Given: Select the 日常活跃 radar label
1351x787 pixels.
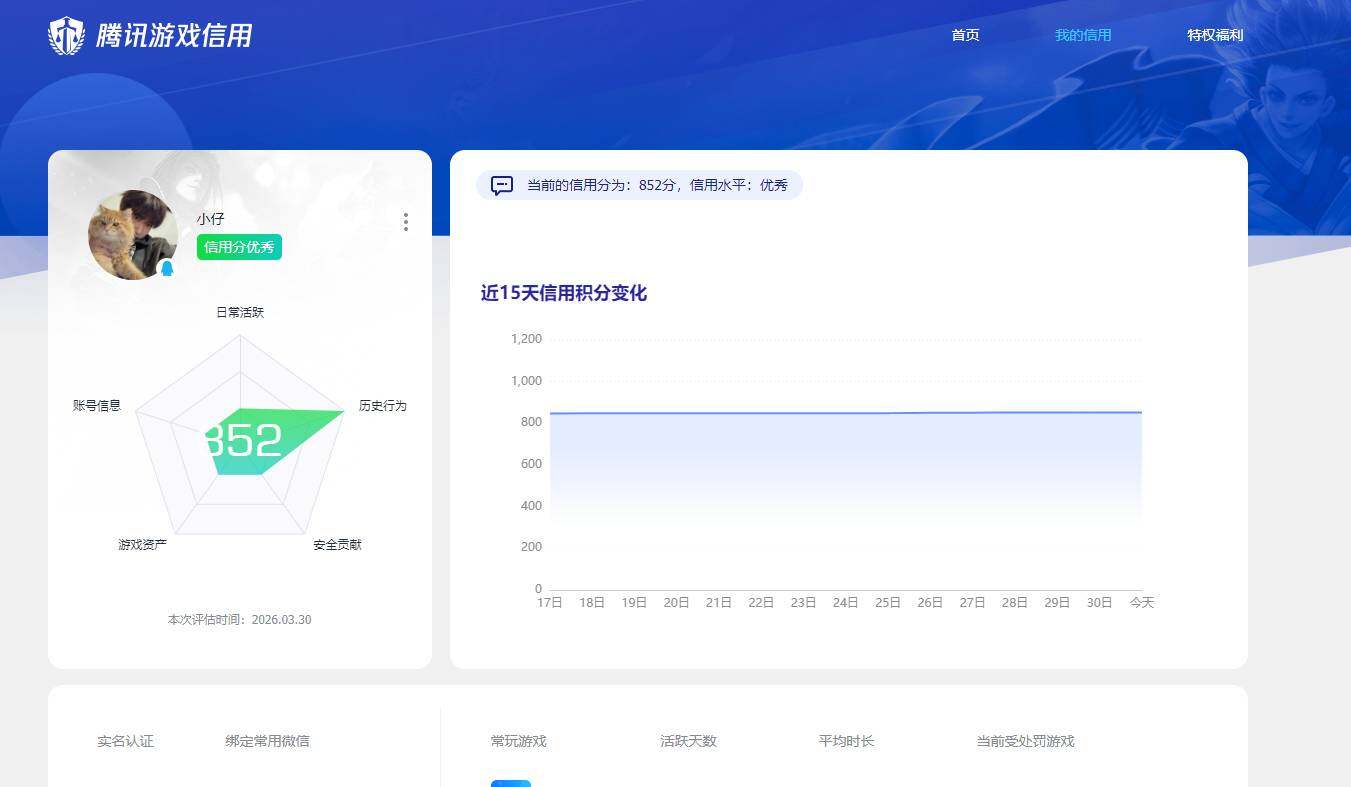Looking at the screenshot, I should pos(240,312).
